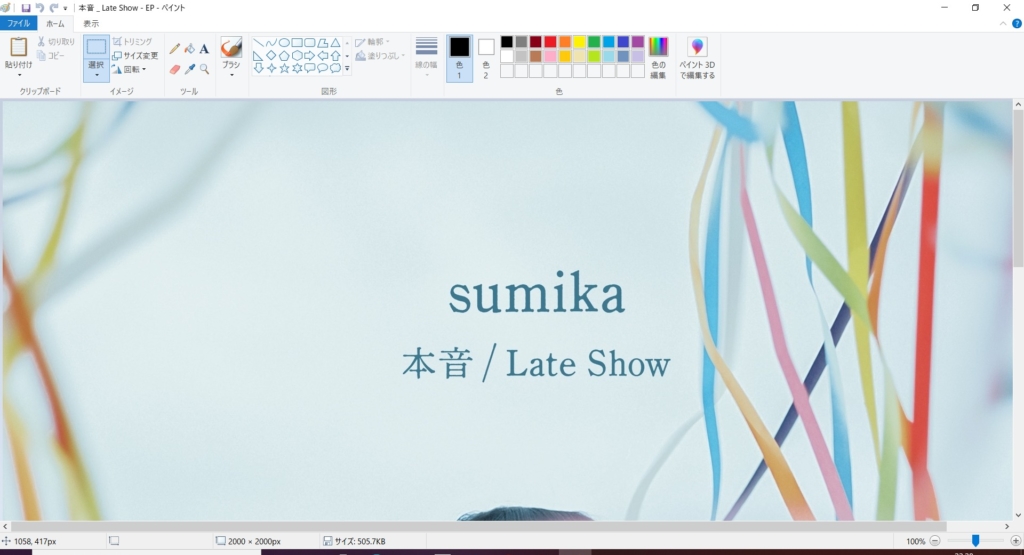The width and height of the screenshot is (1024, 555).
Task: Expand the ブラシ brushes dropdown arrow
Action: pos(231,75)
